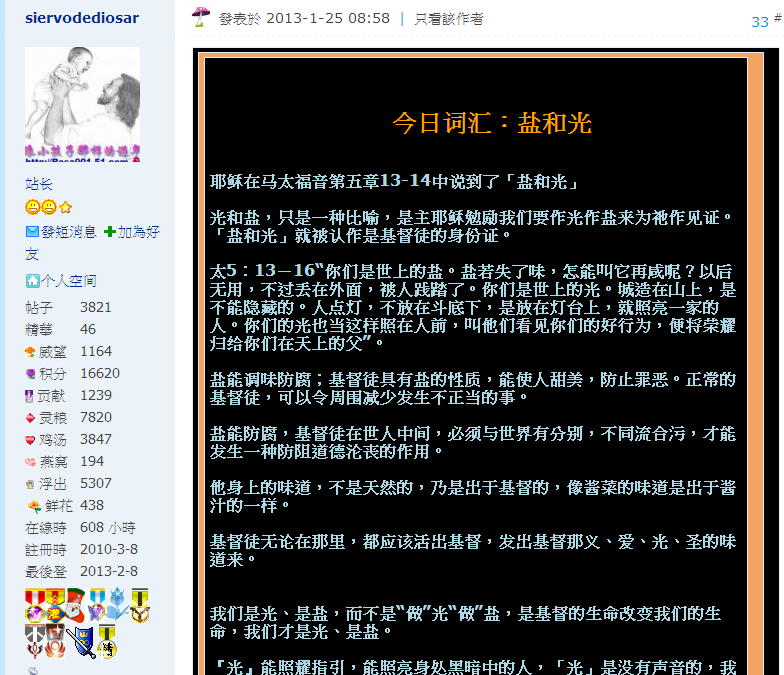The width and height of the screenshot is (784, 675).
Task: Click the envelope icon for short message
Action: pyautogui.click(x=32, y=232)
